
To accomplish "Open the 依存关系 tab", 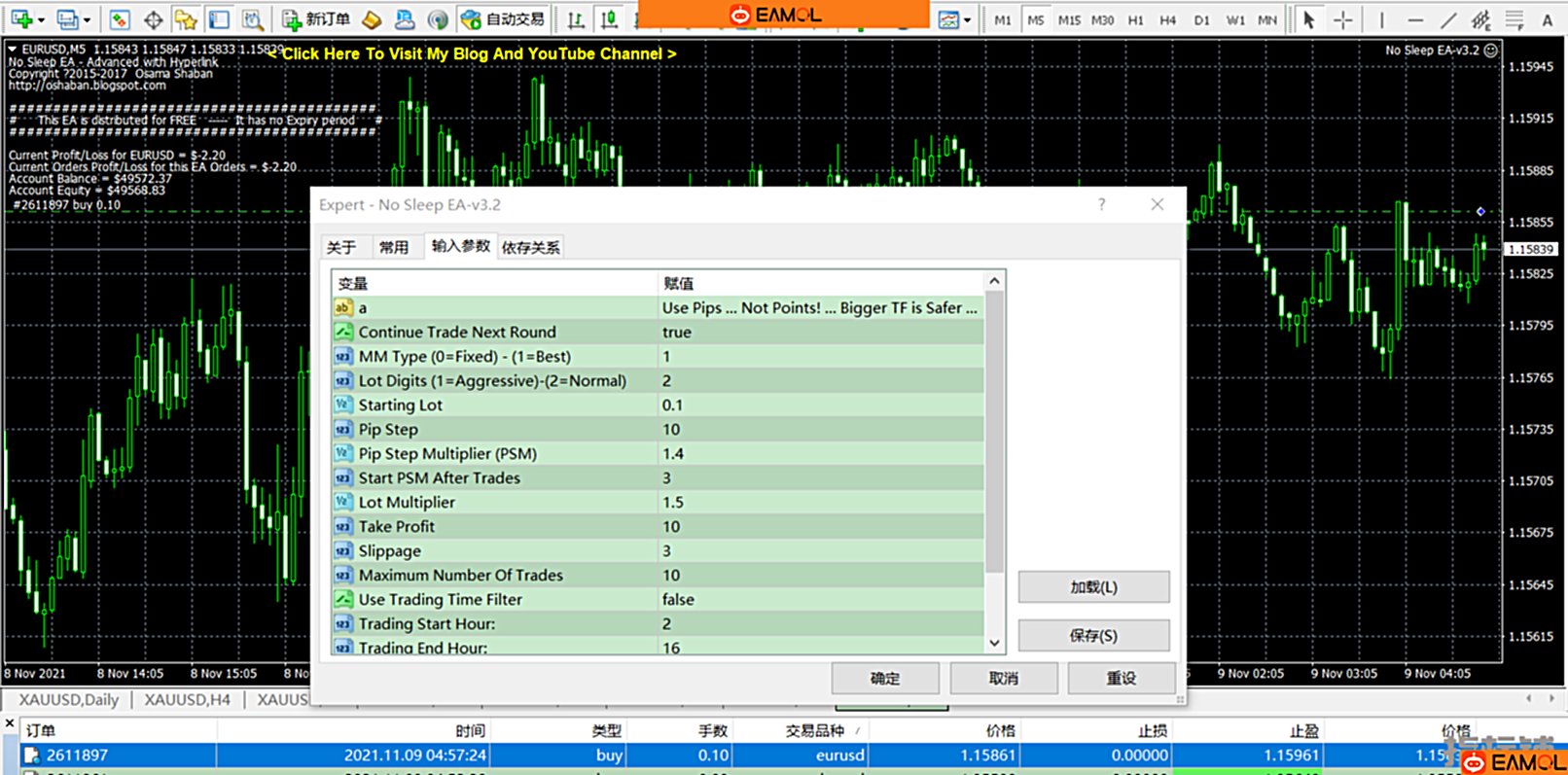I will (530, 247).
